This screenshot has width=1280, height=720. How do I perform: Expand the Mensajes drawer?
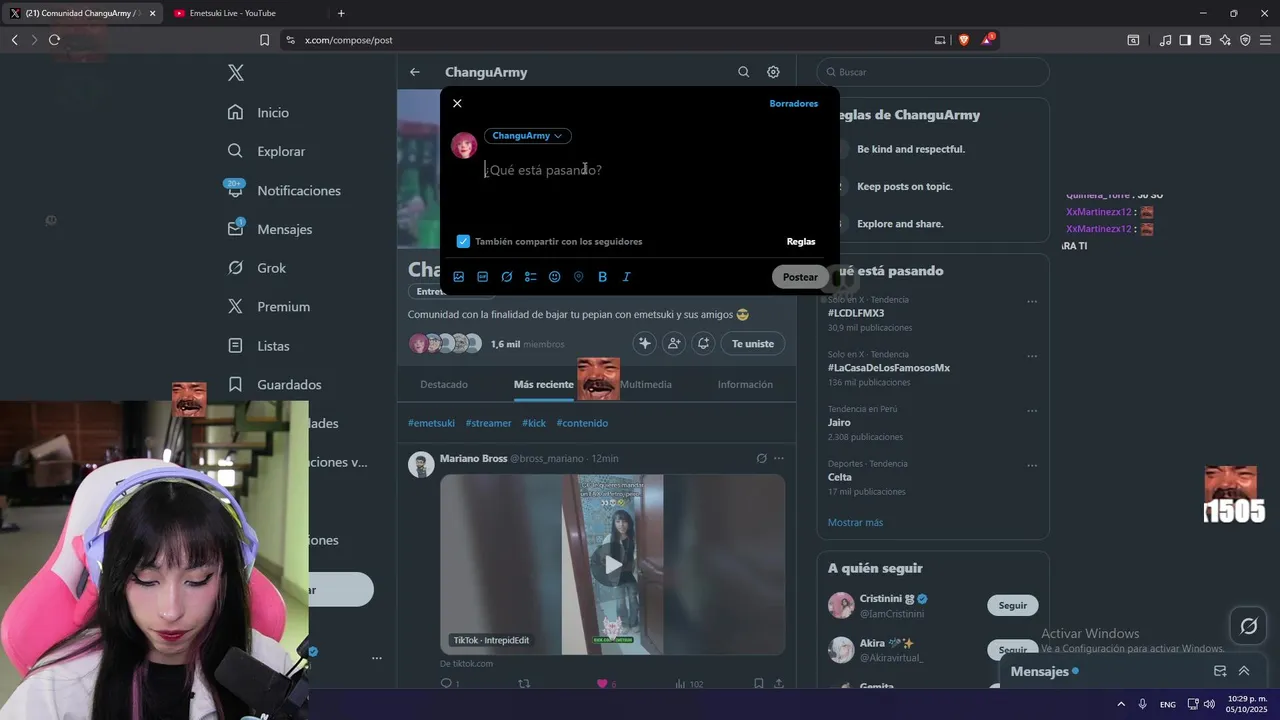[1244, 672]
